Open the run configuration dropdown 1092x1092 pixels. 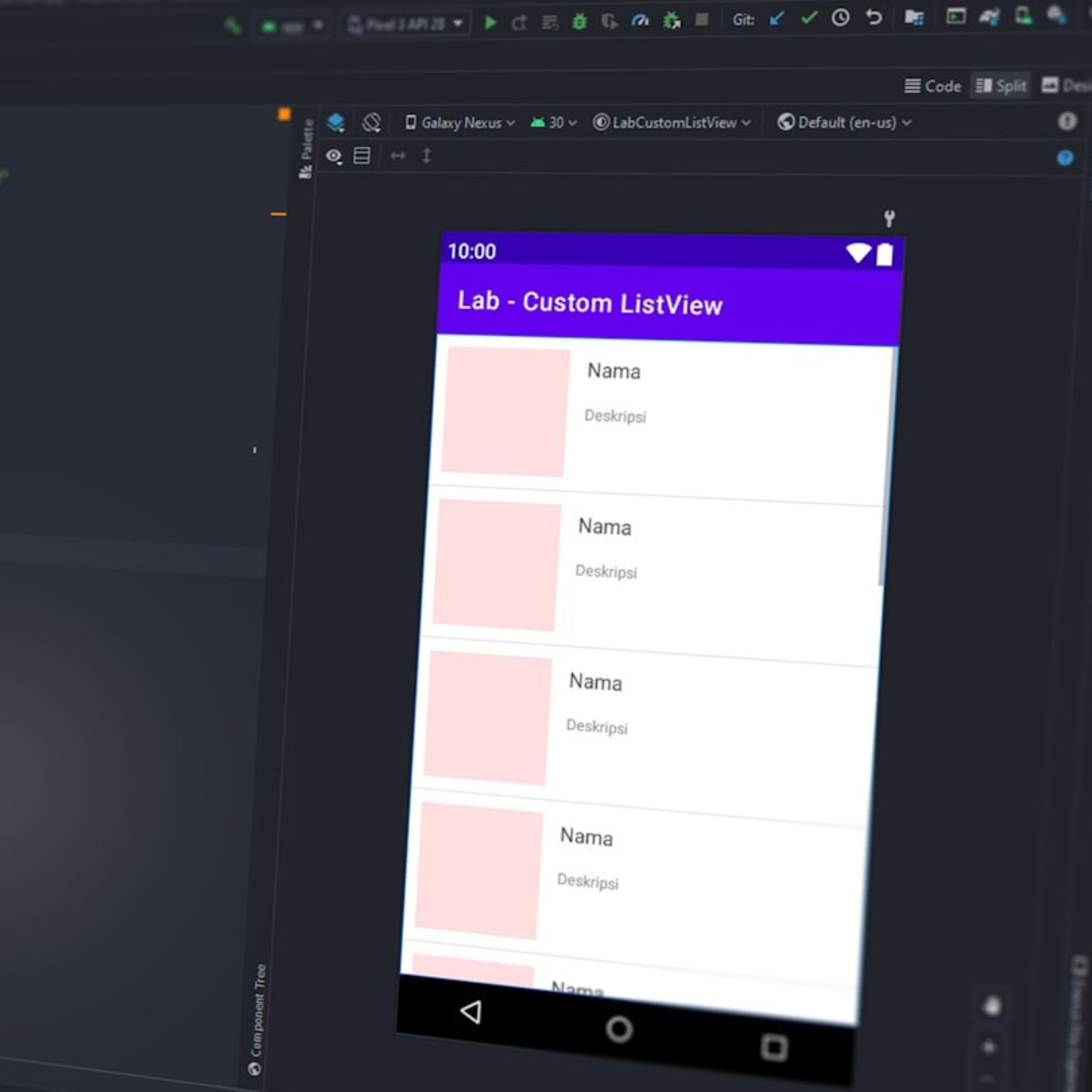click(x=292, y=26)
